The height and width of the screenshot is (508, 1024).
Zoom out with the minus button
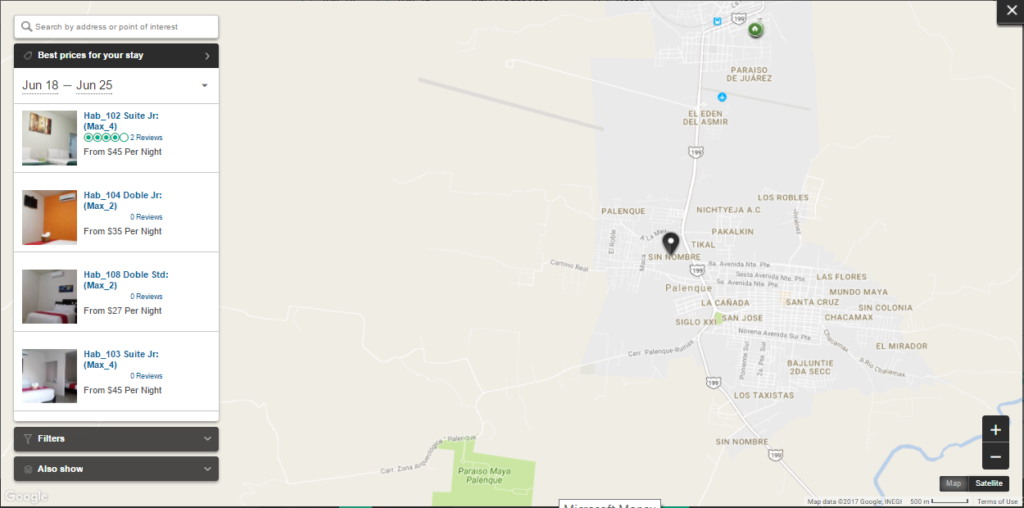tap(995, 456)
